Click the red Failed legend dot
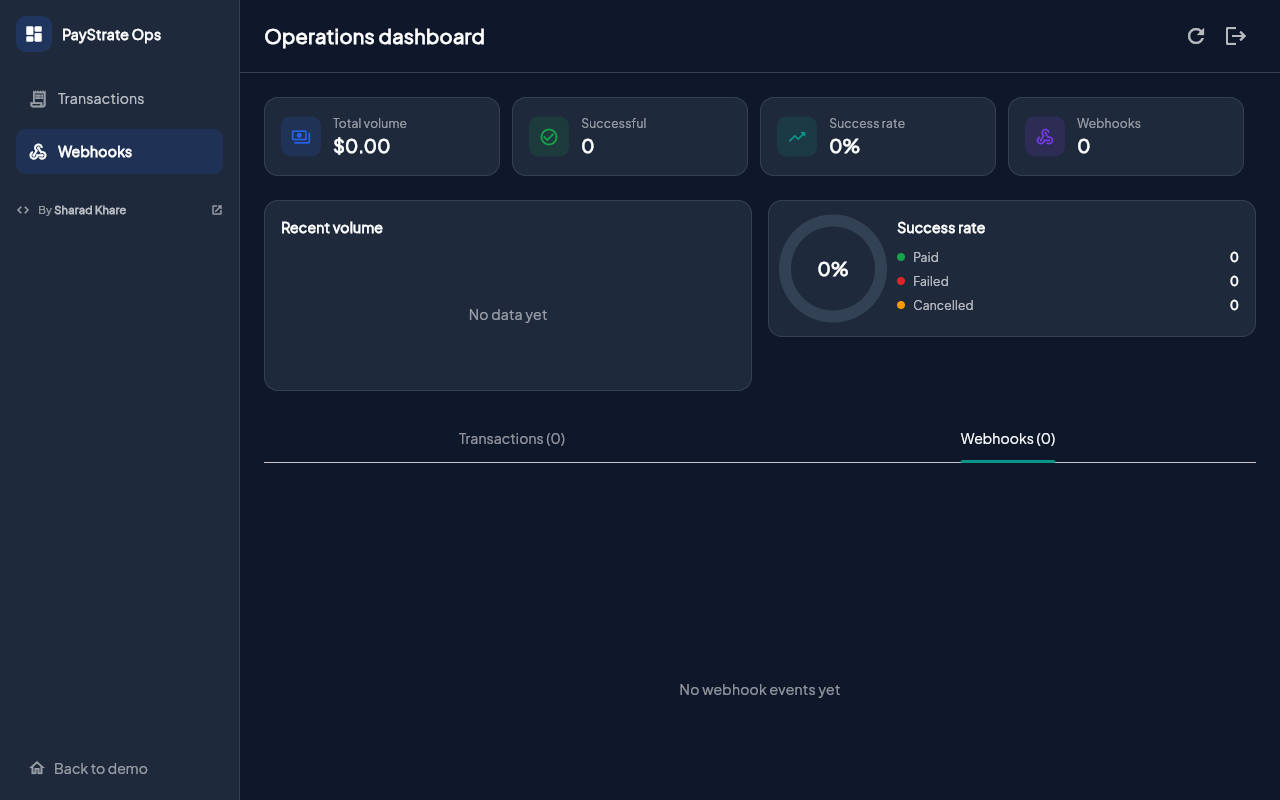This screenshot has width=1280, height=800. pos(901,281)
